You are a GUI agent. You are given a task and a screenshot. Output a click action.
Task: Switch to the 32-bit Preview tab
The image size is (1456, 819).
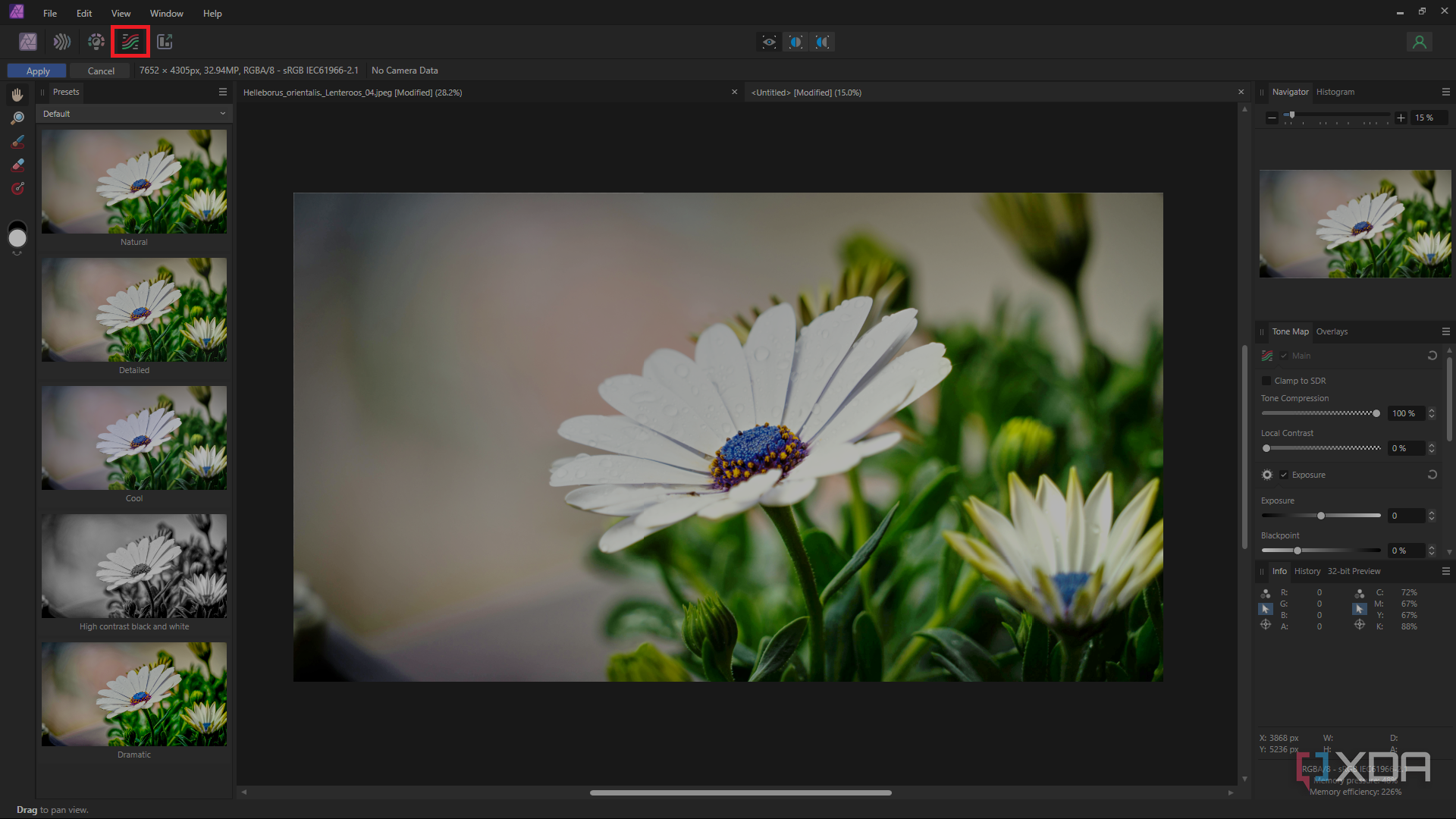click(x=1354, y=571)
